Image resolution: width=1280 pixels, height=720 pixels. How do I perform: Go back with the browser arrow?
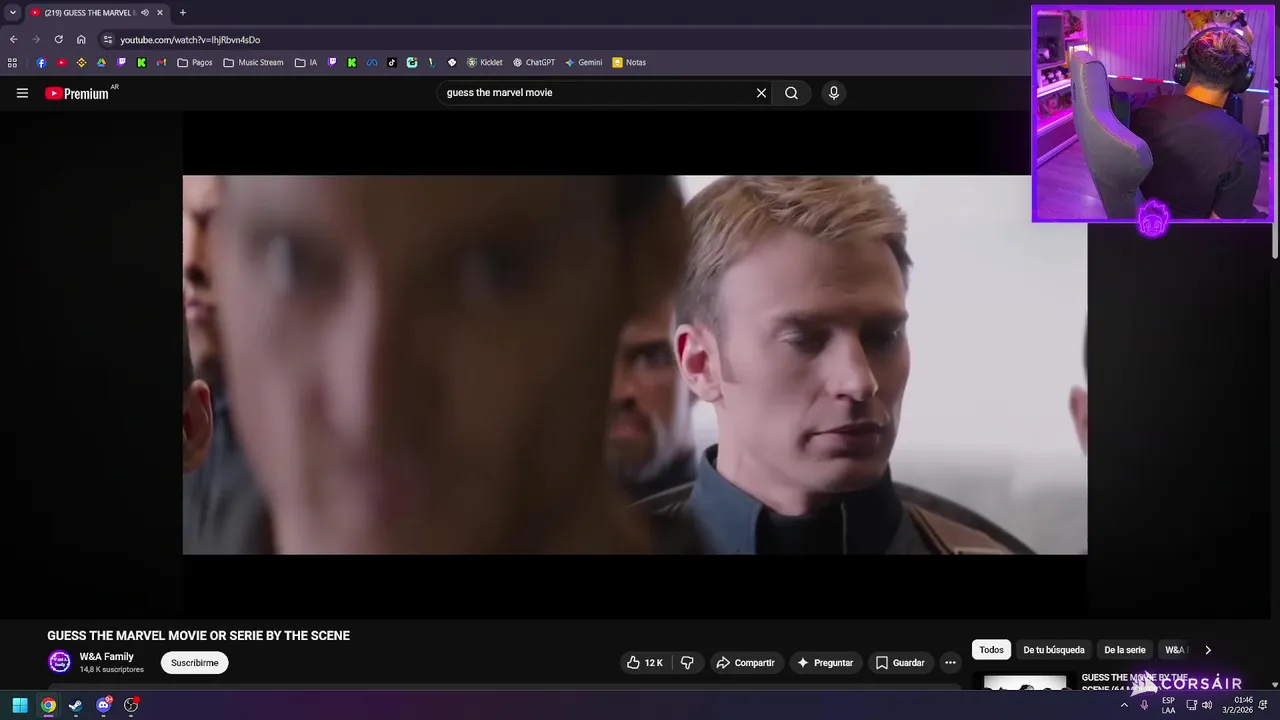coord(13,40)
